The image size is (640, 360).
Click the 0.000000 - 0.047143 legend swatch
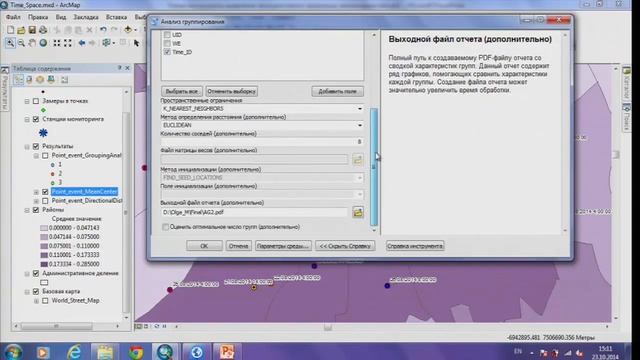point(44,228)
